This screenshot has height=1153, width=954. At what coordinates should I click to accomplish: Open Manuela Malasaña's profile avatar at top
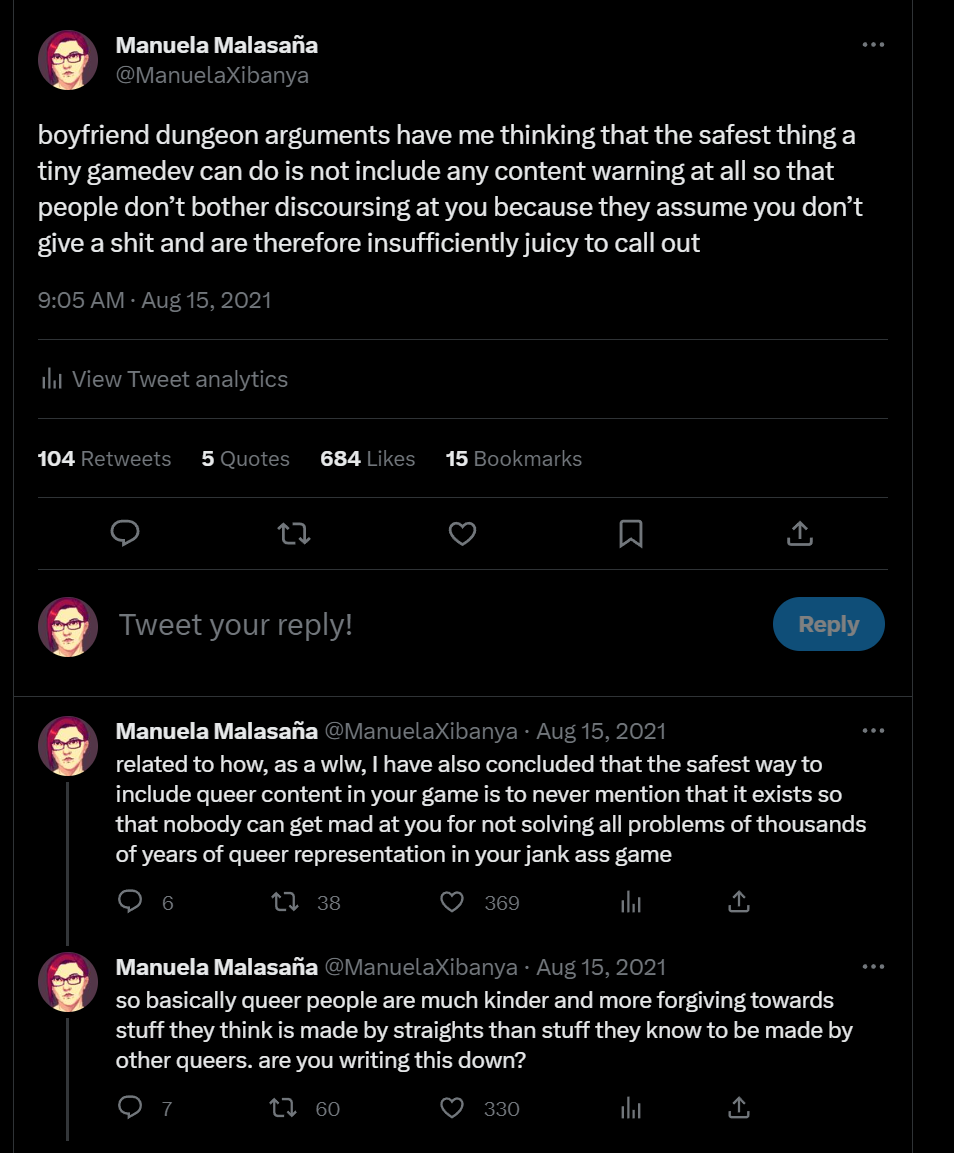[x=68, y=60]
